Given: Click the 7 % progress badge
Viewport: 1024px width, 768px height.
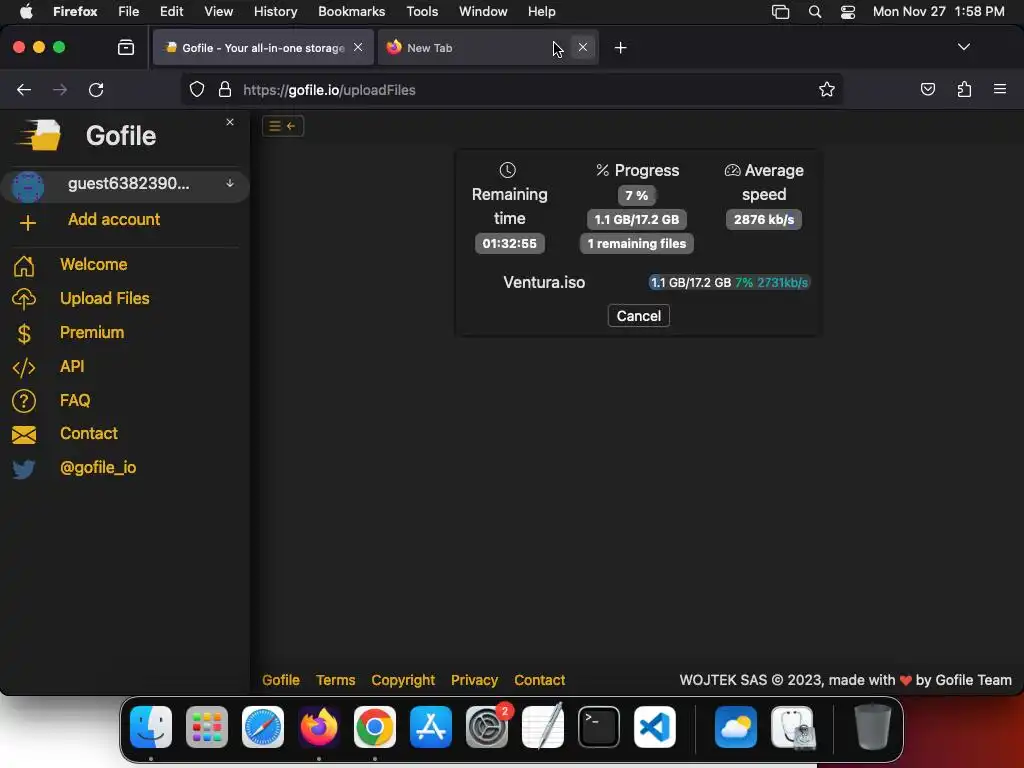Looking at the screenshot, I should pos(637,195).
